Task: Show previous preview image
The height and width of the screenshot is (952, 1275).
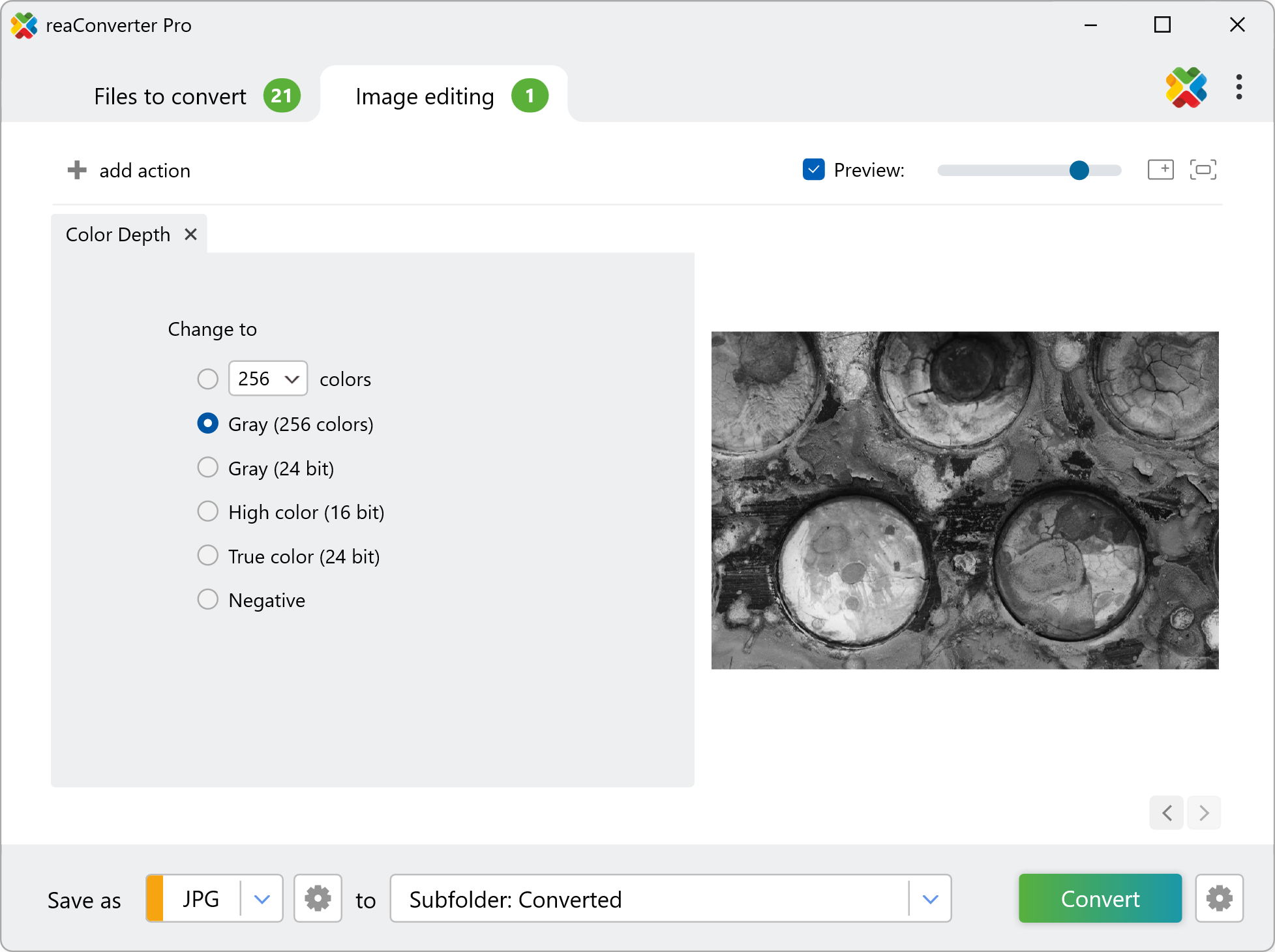Action: pyautogui.click(x=1167, y=813)
